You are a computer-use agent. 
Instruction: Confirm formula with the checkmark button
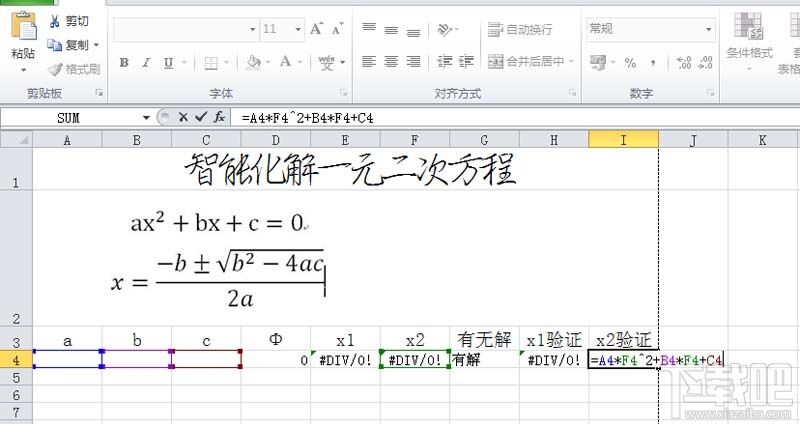(x=201, y=117)
